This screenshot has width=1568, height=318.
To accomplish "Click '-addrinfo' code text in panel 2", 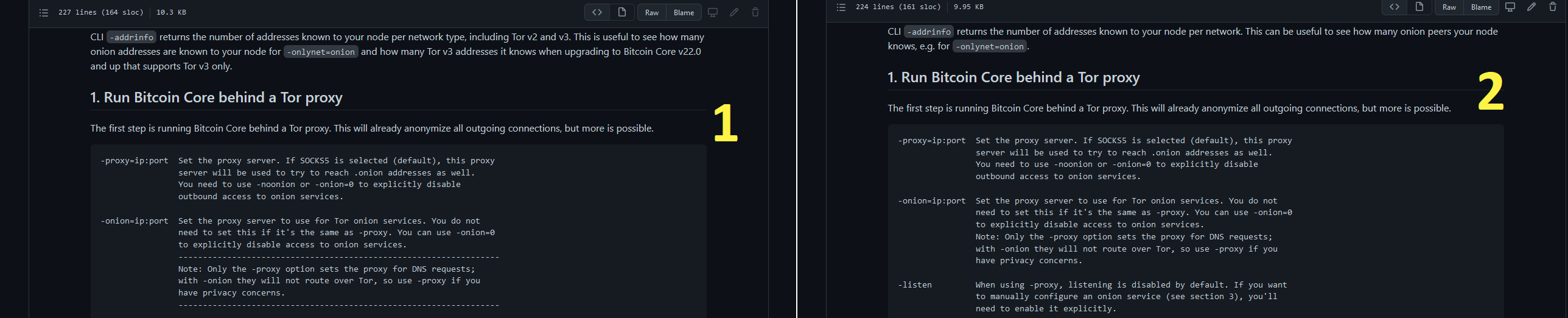I will (x=929, y=32).
